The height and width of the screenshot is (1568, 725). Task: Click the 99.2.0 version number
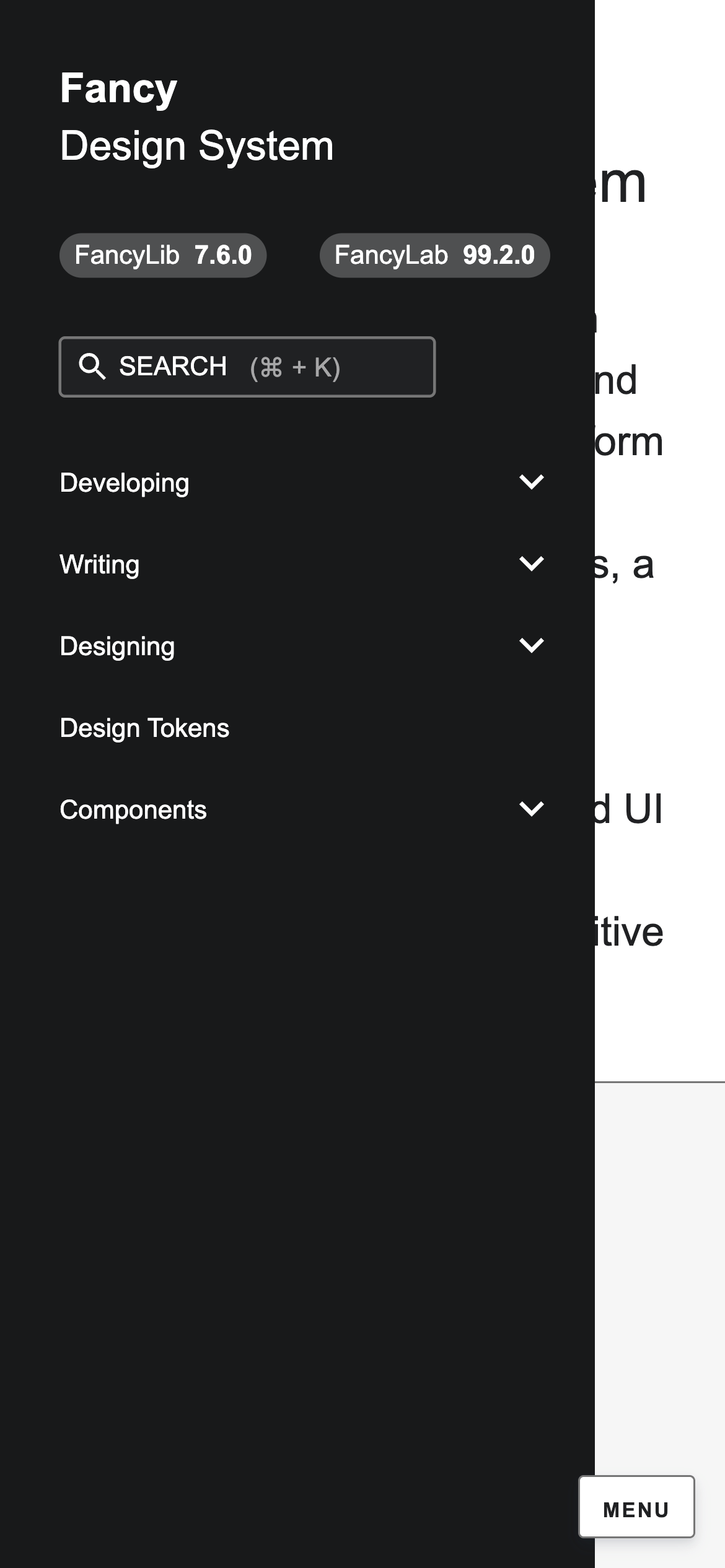[498, 255]
